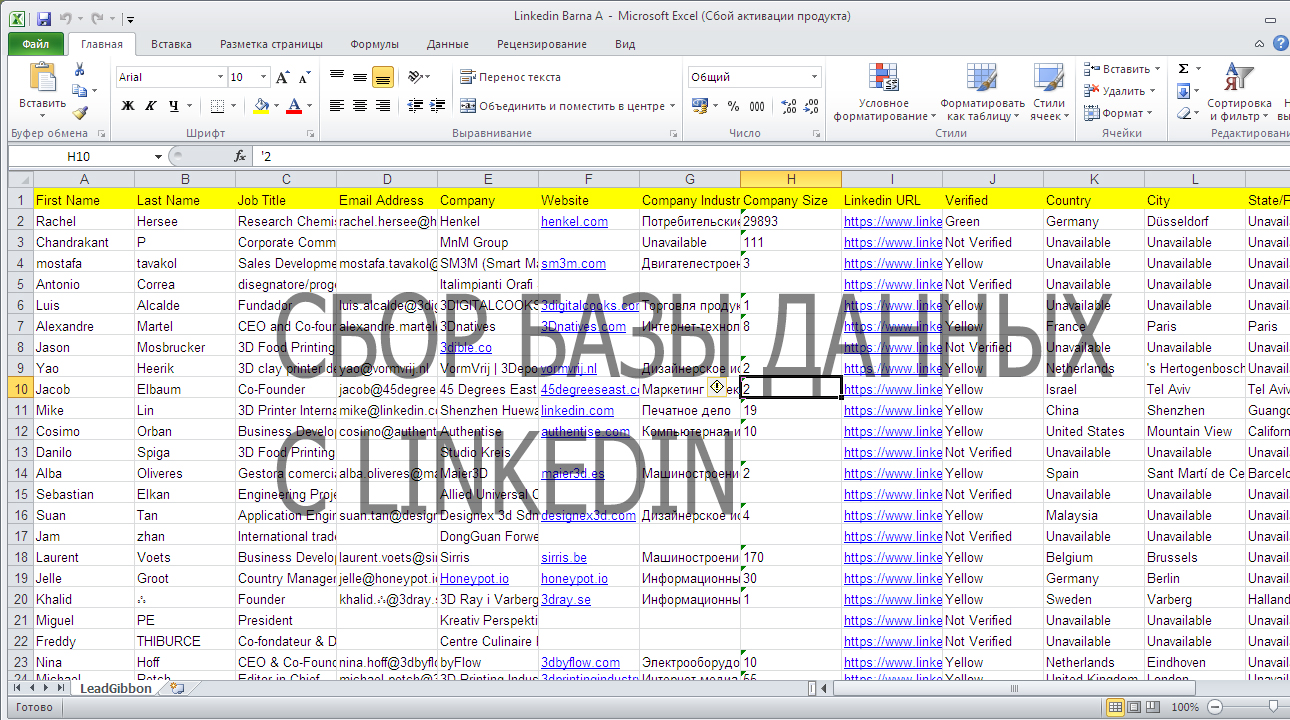The height and width of the screenshot is (720, 1290).
Task: Open the font name Arial dropdown
Action: coord(221,77)
